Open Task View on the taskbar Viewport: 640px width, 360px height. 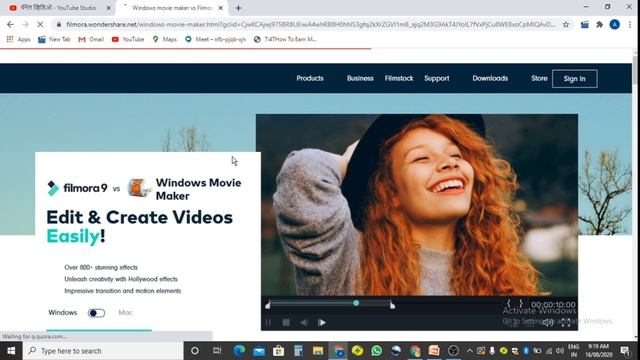pos(217,351)
